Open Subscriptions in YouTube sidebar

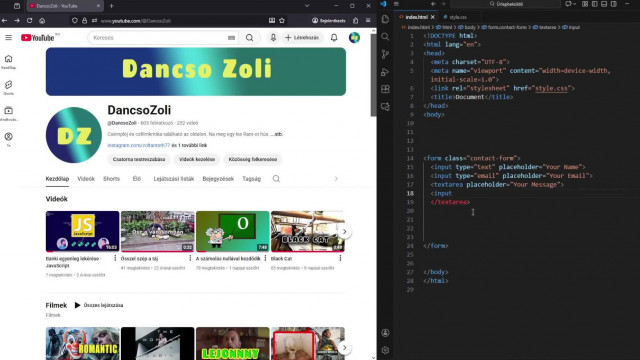click(9, 114)
